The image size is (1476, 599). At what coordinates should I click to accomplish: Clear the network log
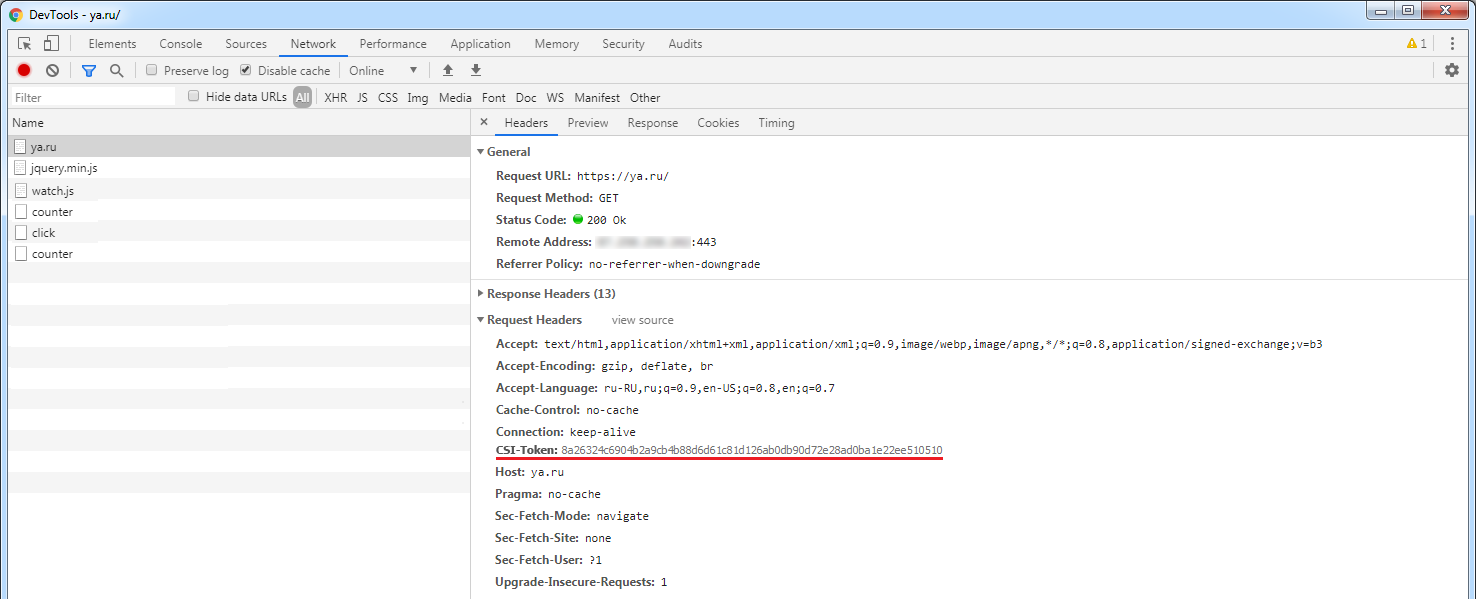52,70
